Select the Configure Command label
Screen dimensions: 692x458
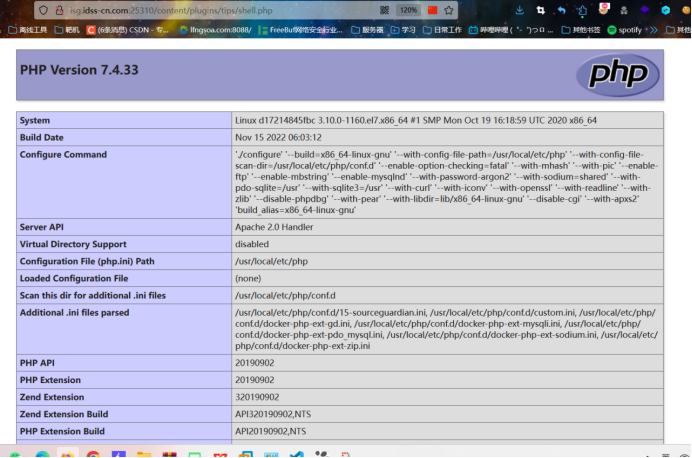click(63, 154)
